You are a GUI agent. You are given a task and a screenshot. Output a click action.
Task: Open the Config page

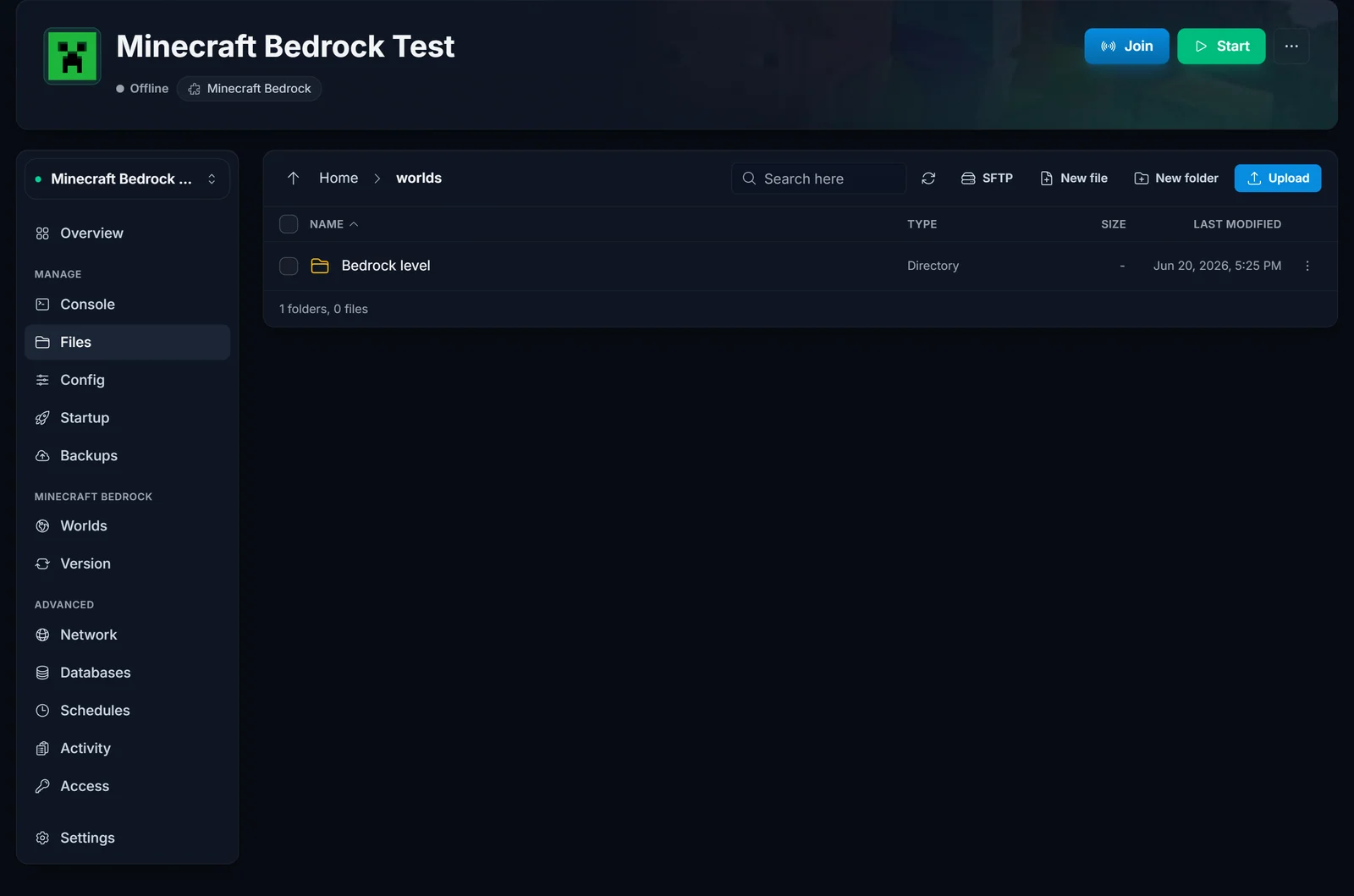pos(127,381)
